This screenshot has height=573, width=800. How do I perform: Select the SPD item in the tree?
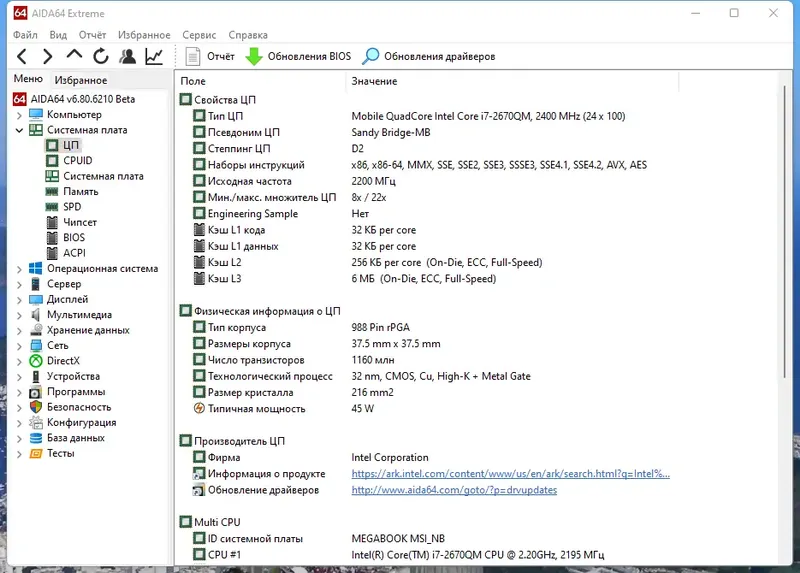(x=72, y=207)
